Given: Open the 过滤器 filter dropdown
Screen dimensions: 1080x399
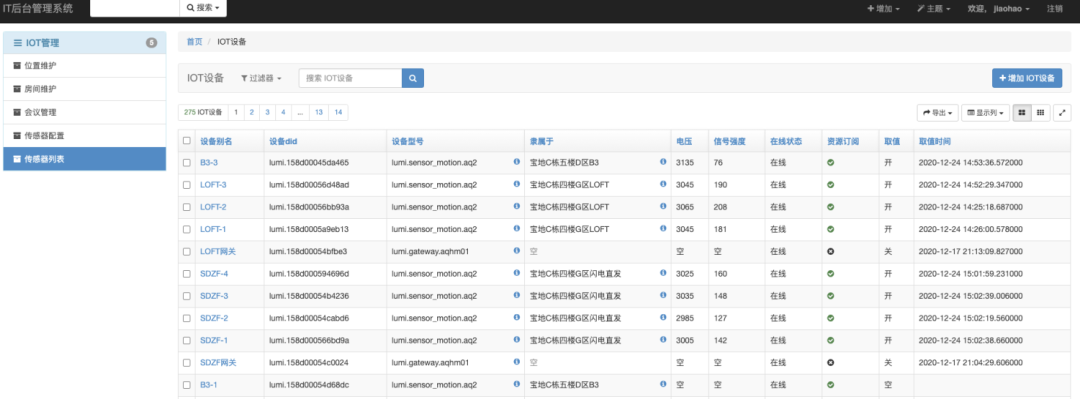Looking at the screenshot, I should pos(261,79).
